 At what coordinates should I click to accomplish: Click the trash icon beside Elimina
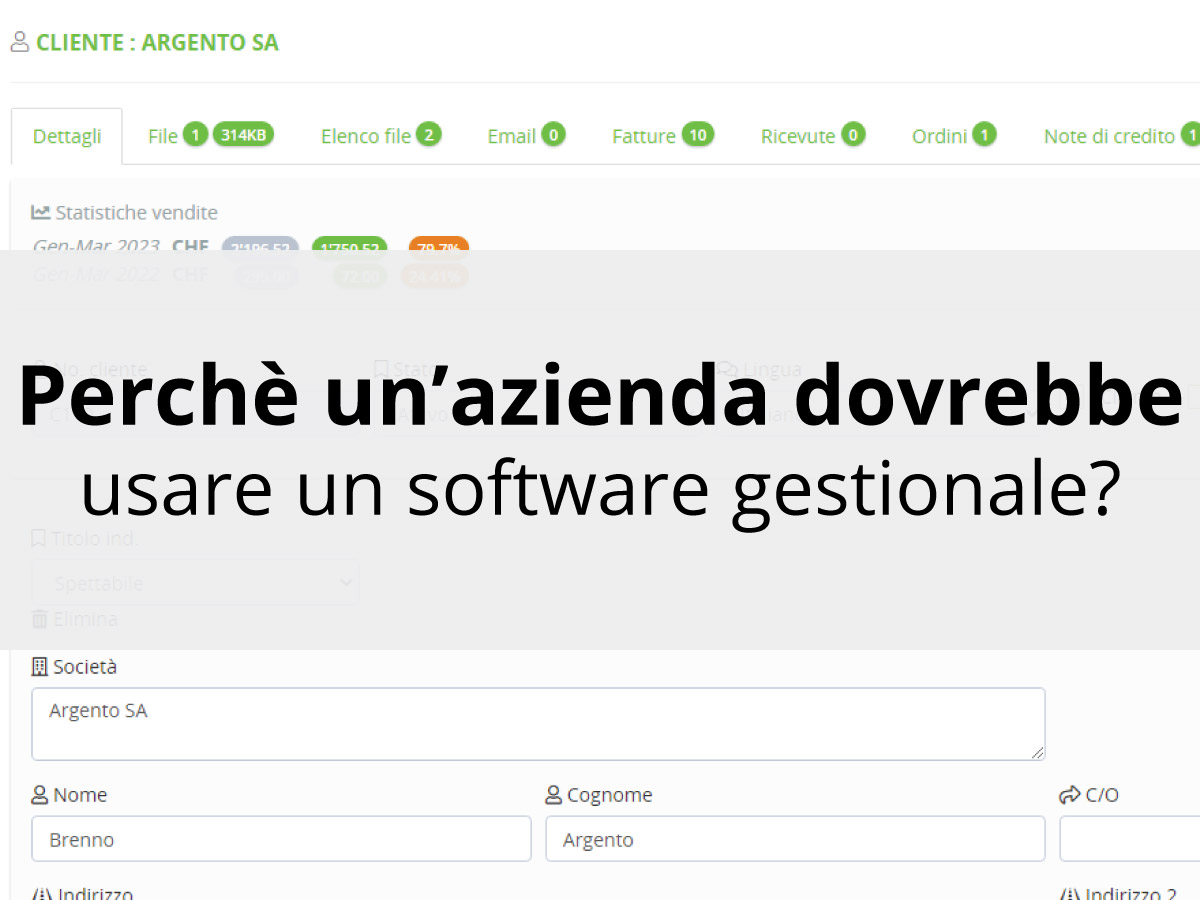(38, 619)
